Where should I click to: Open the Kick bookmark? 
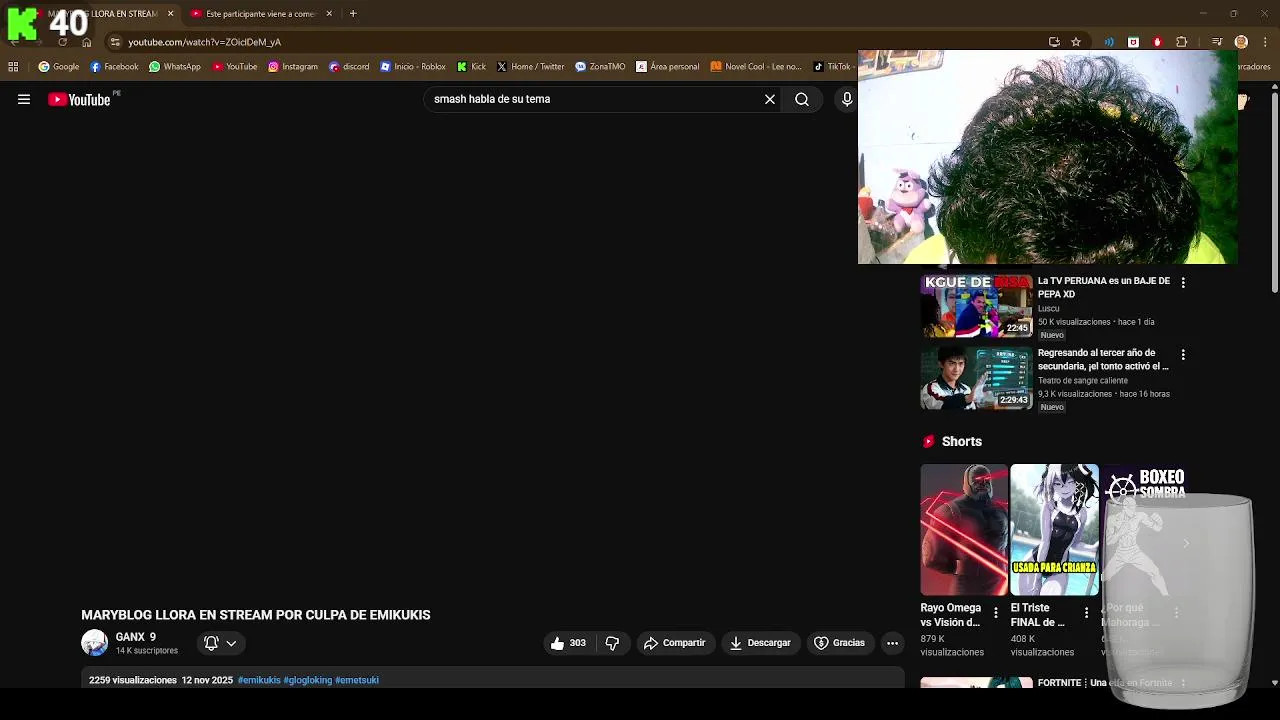[x=471, y=67]
